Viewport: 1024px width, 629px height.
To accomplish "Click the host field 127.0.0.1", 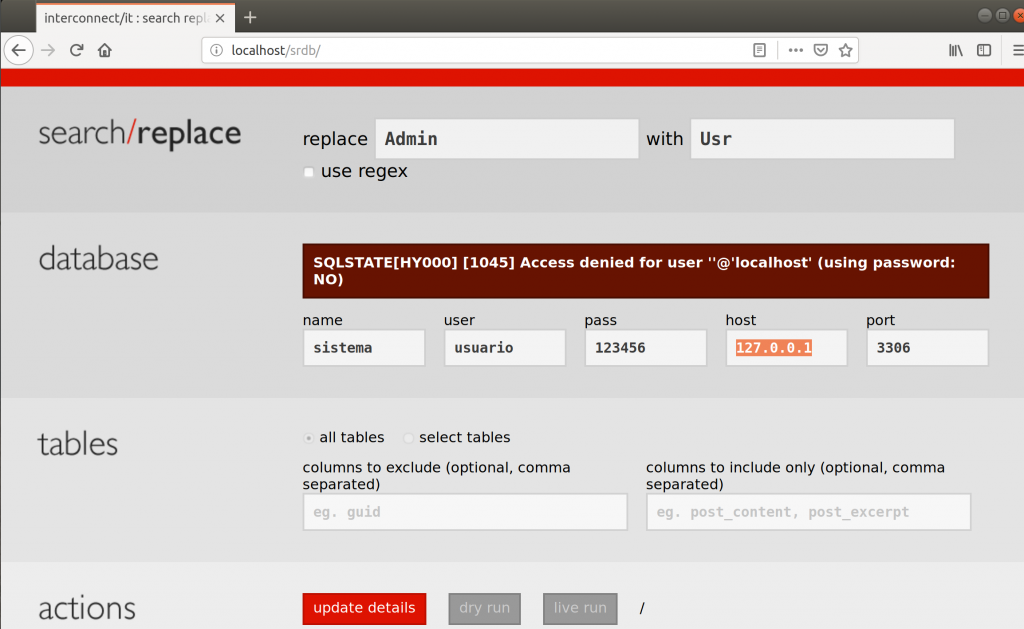I will [786, 347].
